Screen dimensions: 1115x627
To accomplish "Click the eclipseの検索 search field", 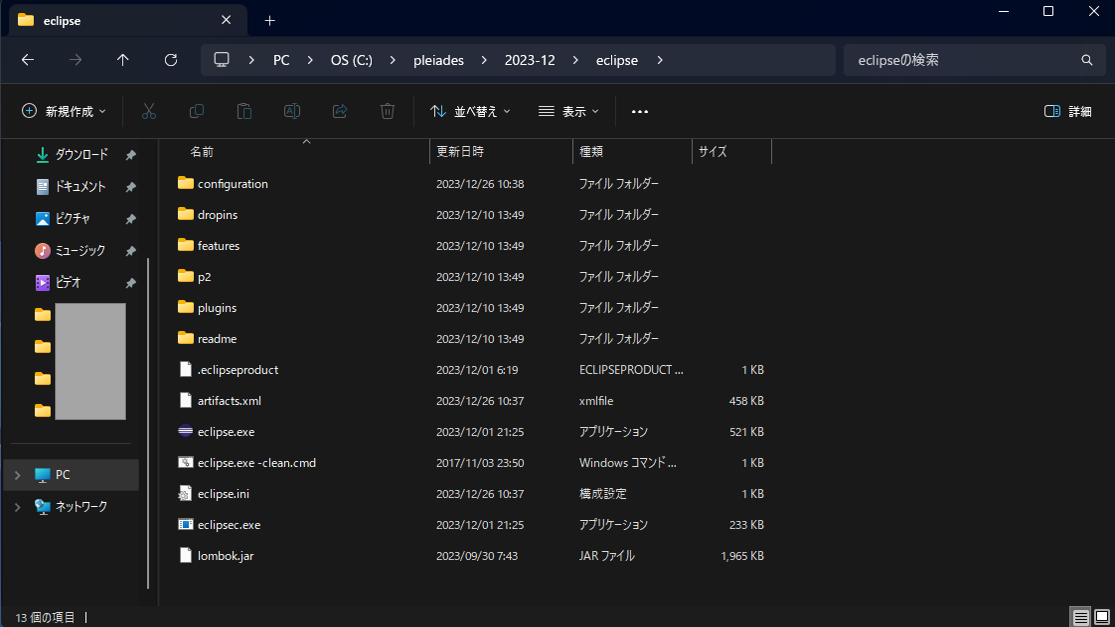I will pyautogui.click(x=967, y=60).
